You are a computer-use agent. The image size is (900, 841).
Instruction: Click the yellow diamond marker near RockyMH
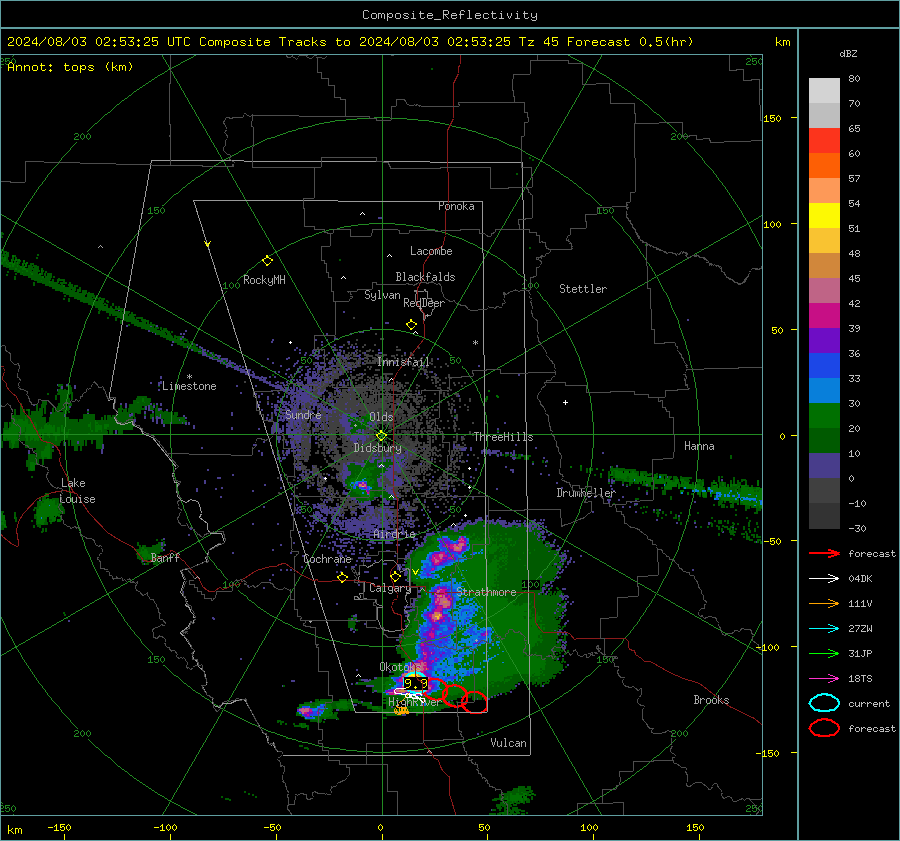tap(267, 261)
